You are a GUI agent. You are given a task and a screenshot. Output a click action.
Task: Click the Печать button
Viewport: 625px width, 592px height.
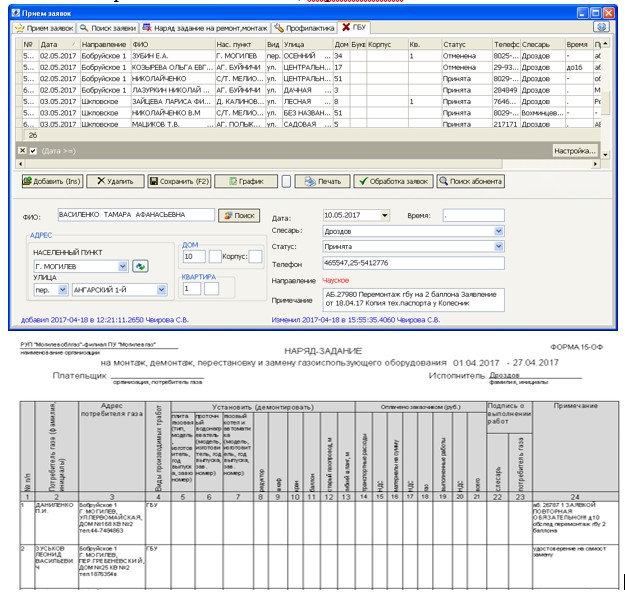click(322, 181)
